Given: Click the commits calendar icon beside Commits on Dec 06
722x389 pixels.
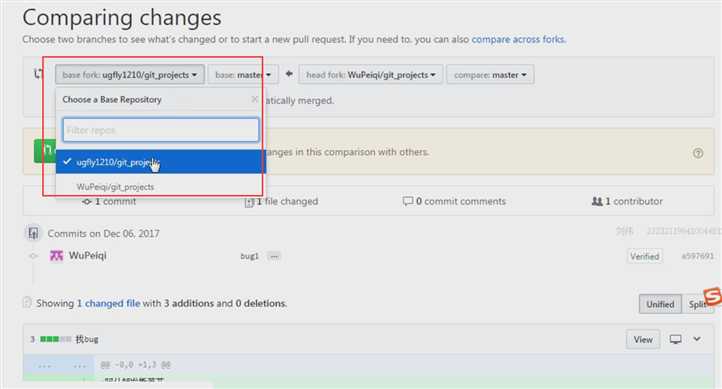Looking at the screenshot, I should (33, 233).
